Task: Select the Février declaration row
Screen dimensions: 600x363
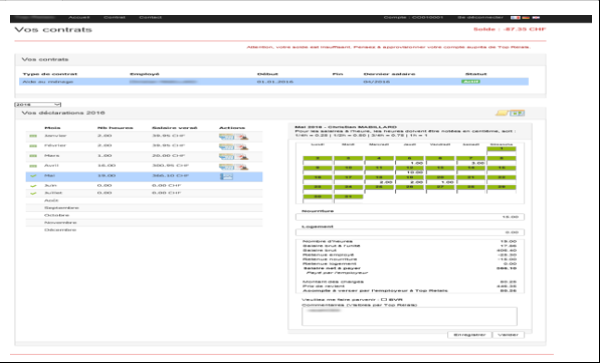Action: click(x=144, y=147)
